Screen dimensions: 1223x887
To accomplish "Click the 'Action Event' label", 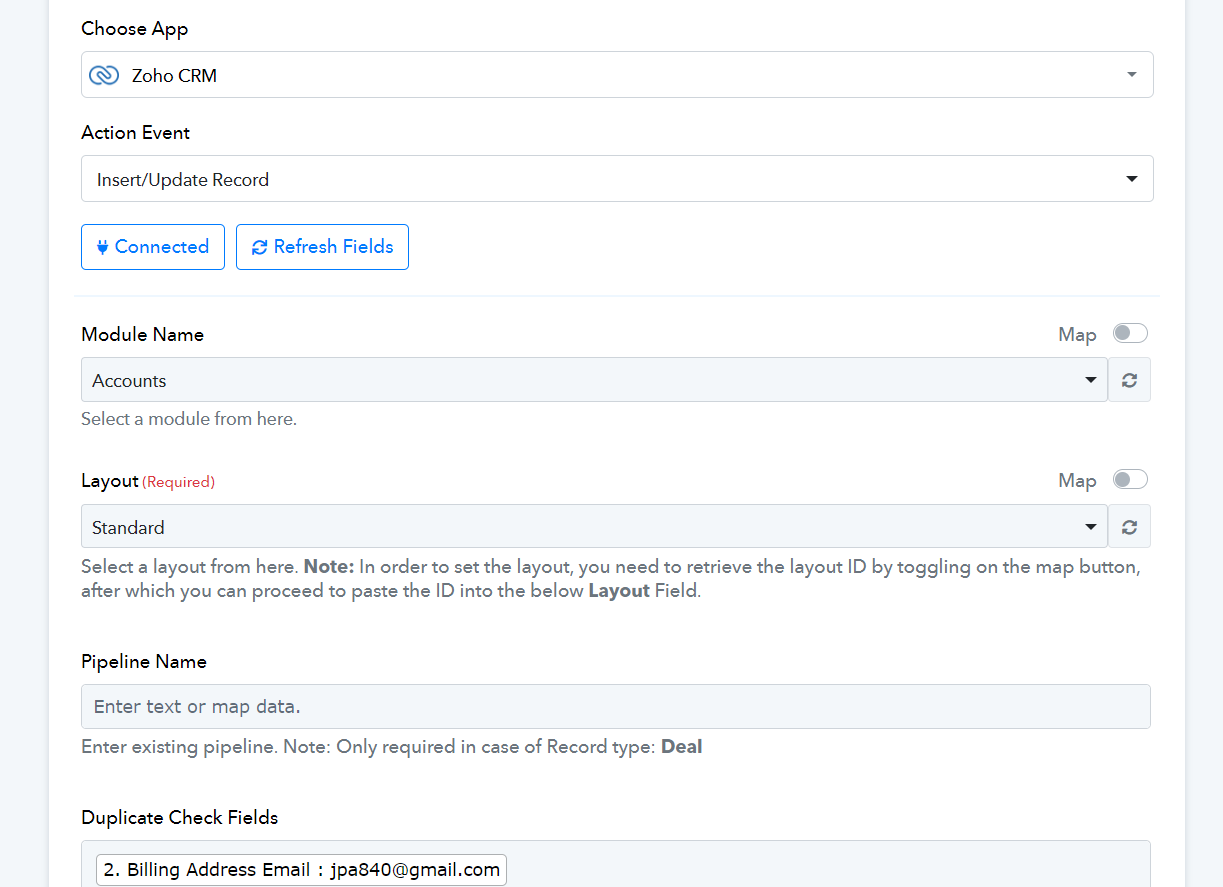I will (136, 132).
